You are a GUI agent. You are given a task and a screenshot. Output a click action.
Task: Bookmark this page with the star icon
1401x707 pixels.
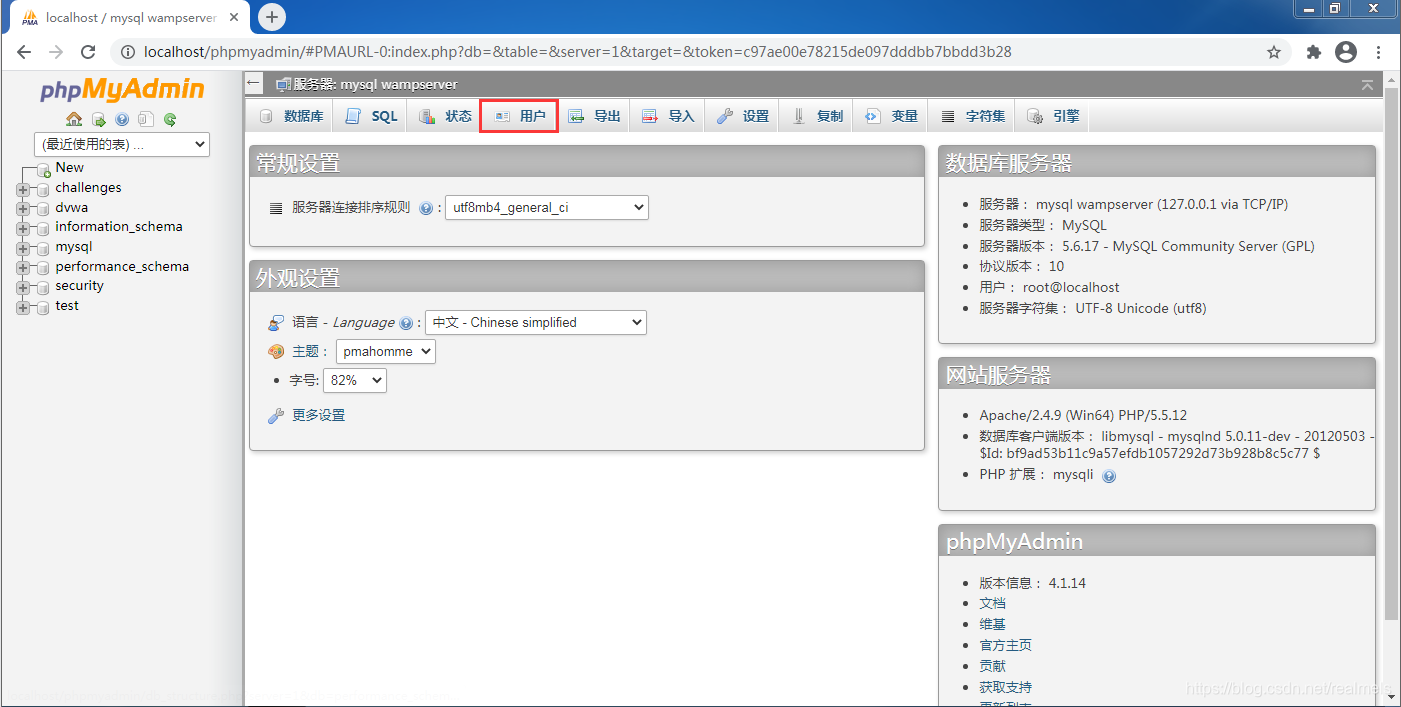(1274, 52)
